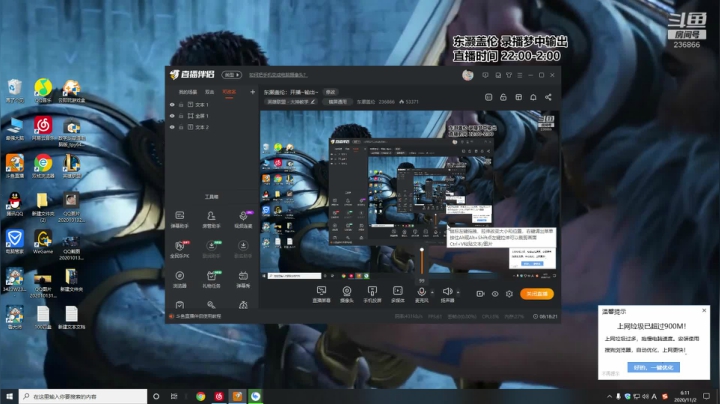Viewport: 720px width, 404px height.
Task: Open stream settings gear icon
Action: click(509, 294)
